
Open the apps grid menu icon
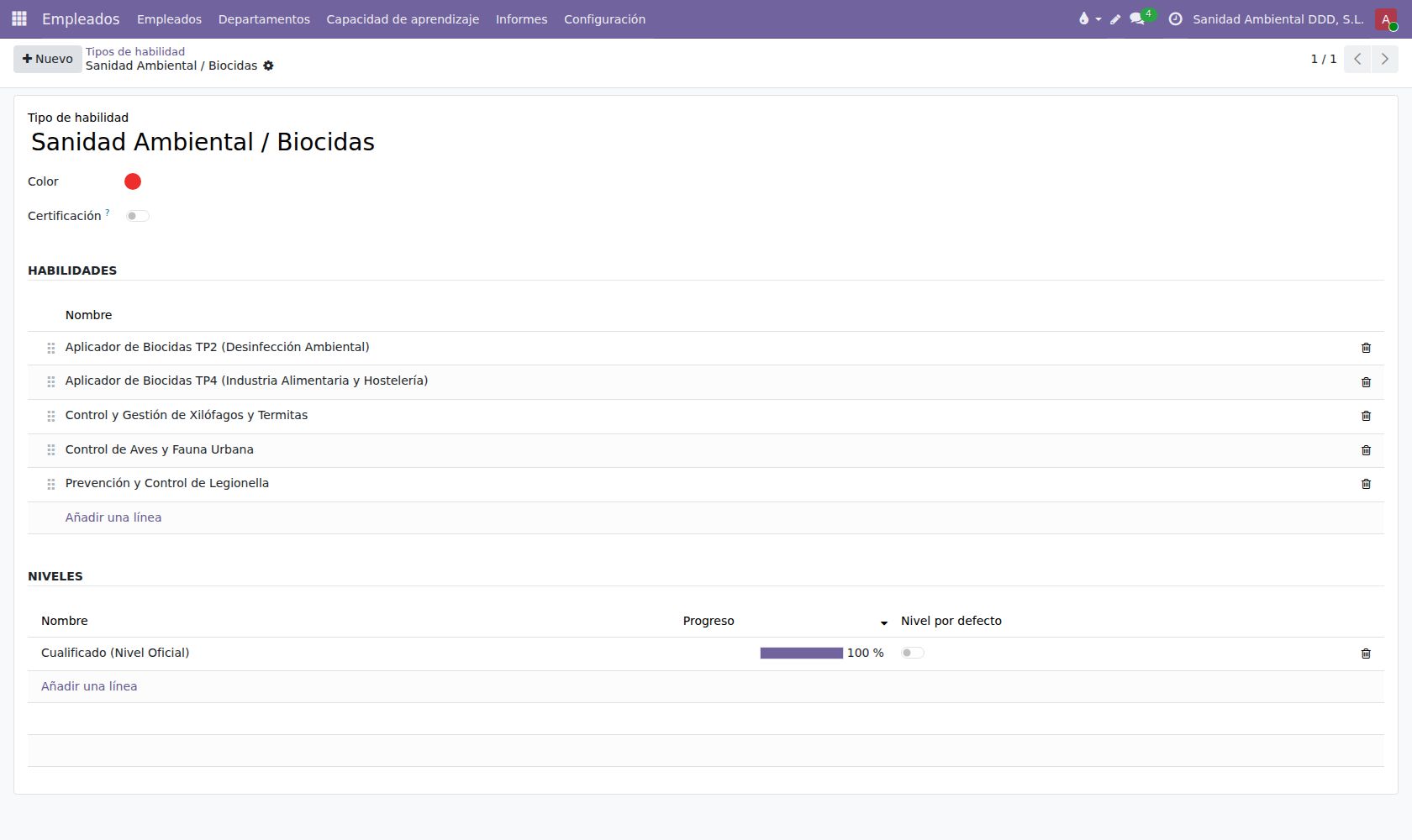coord(18,18)
